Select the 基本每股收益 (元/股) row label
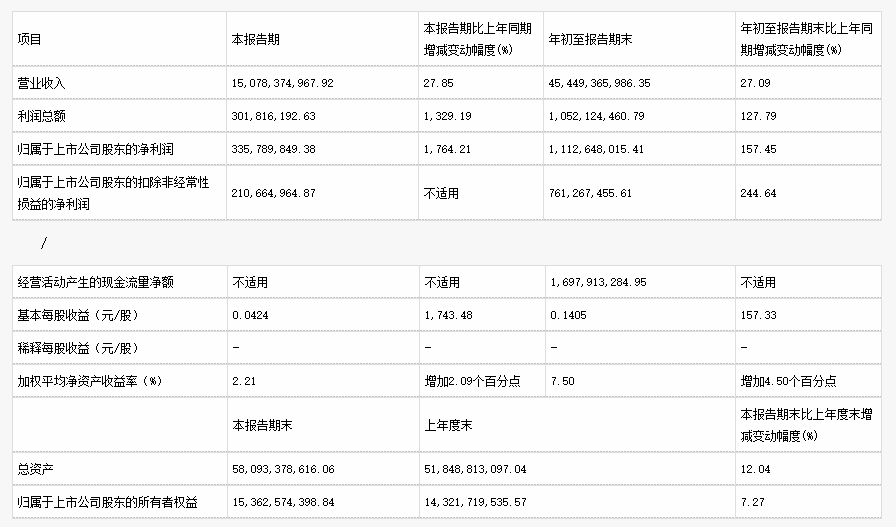Image resolution: width=896 pixels, height=527 pixels. (75, 315)
